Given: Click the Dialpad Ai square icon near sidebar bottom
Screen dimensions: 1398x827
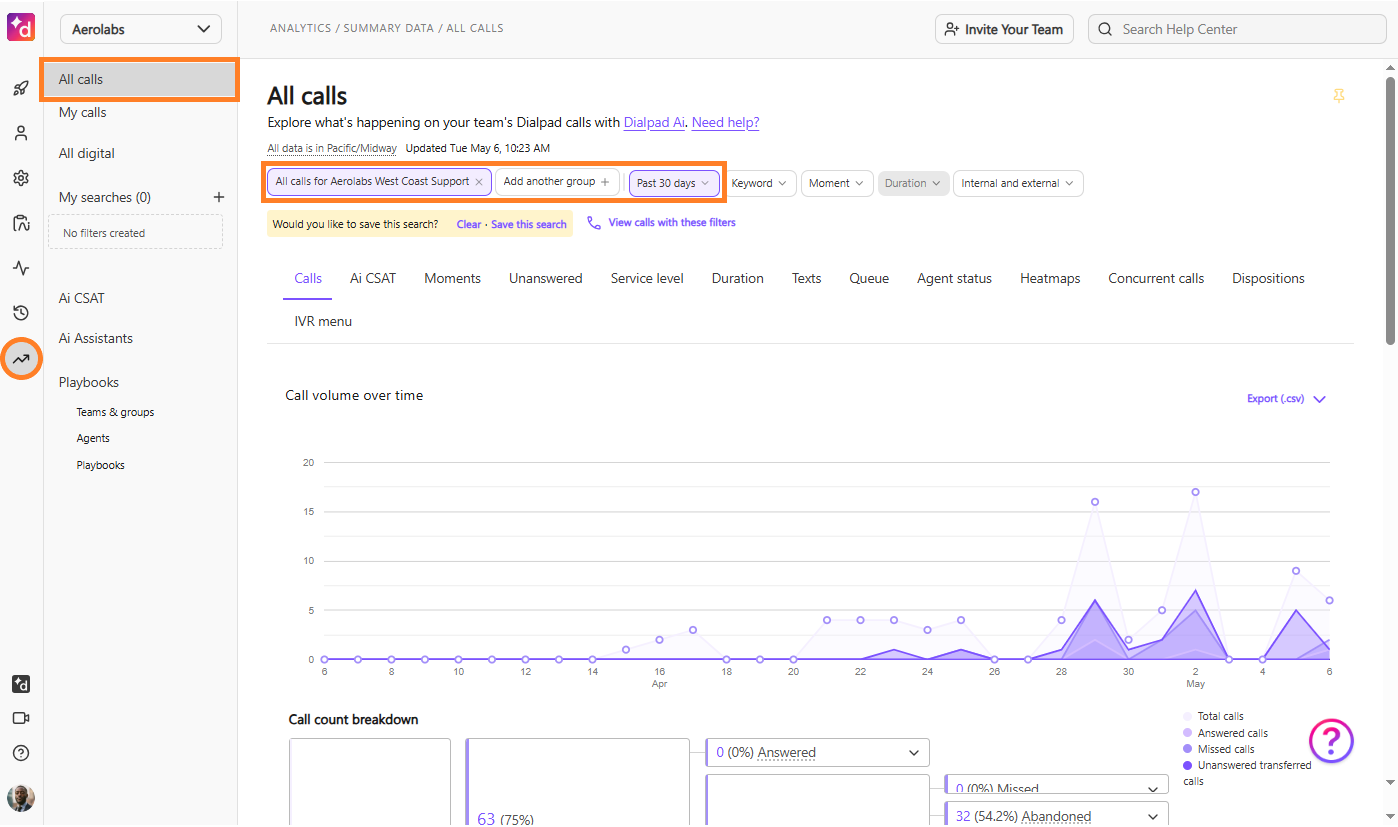Looking at the screenshot, I should pos(21,684).
